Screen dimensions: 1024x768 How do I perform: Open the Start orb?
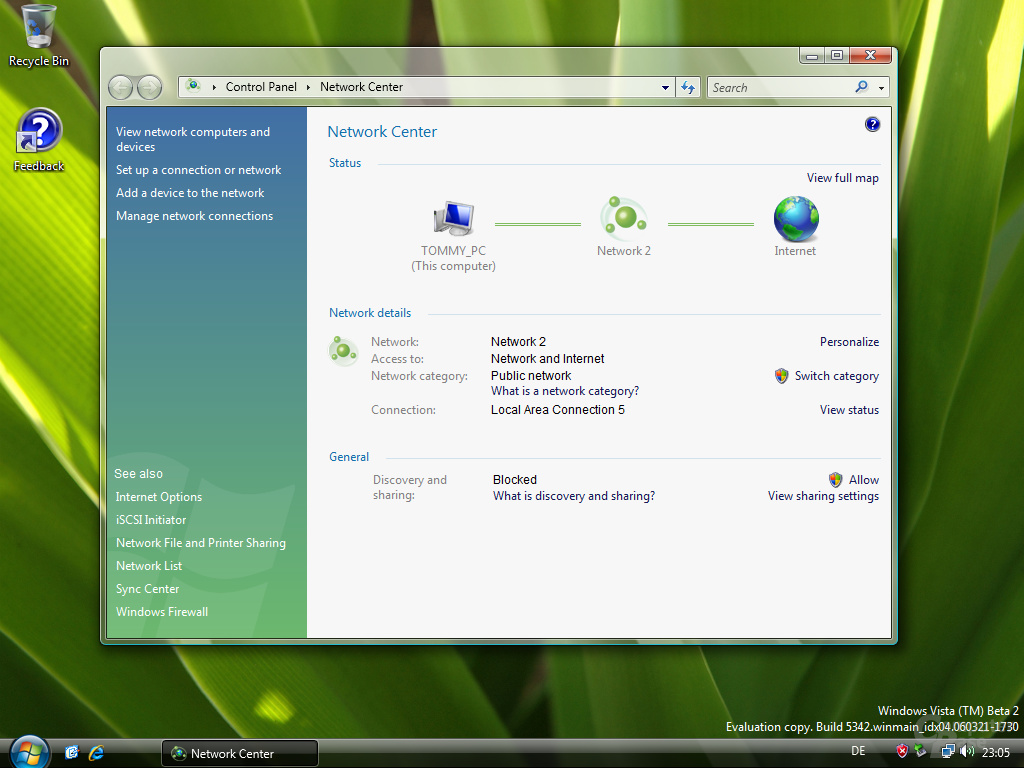(29, 752)
